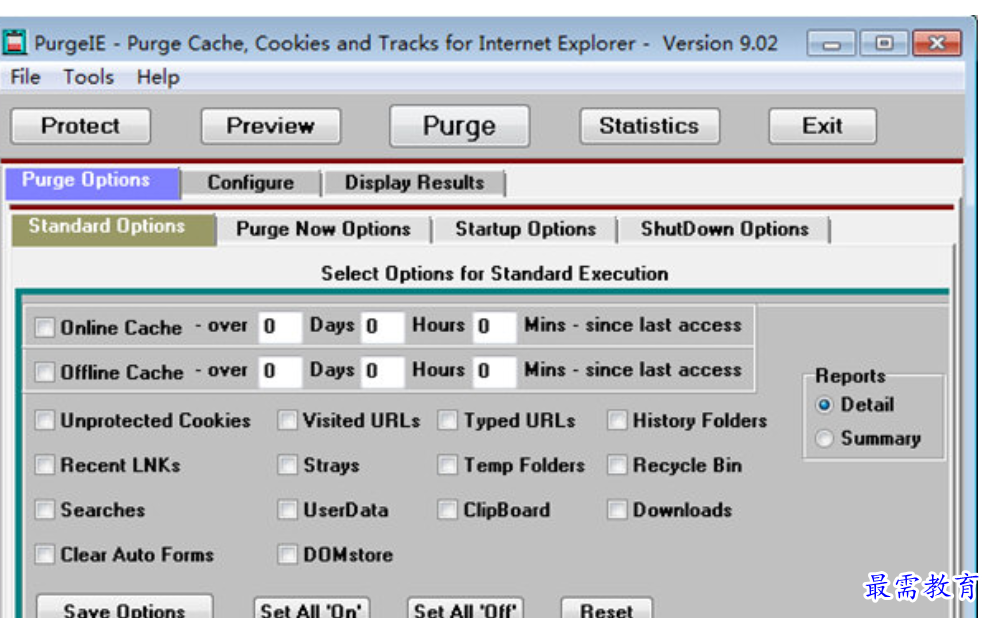
Task: Click the Set All 'On' button
Action: 311,609
